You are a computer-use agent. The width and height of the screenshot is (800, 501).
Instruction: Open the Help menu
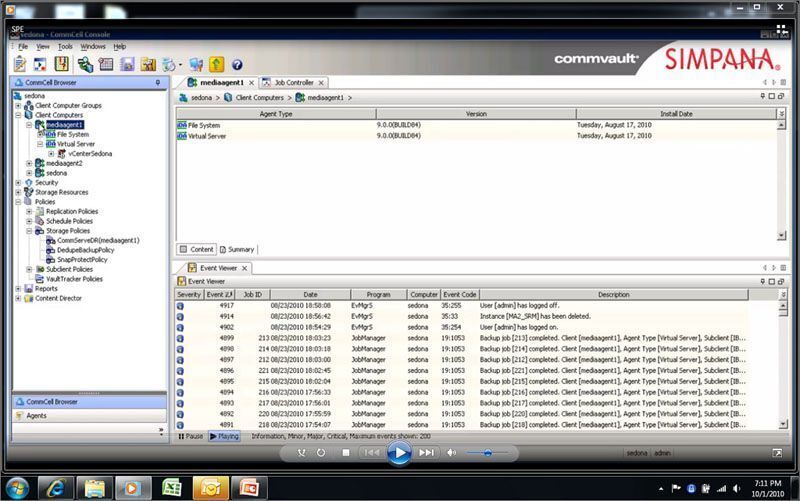click(x=119, y=46)
